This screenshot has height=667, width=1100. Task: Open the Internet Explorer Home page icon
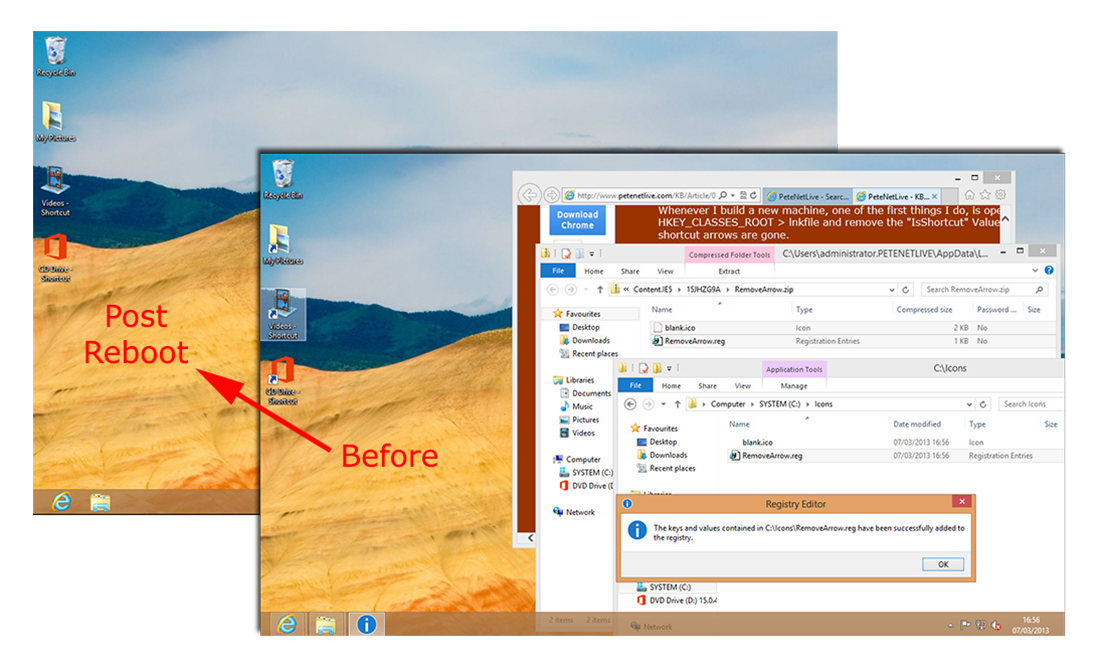[x=970, y=195]
